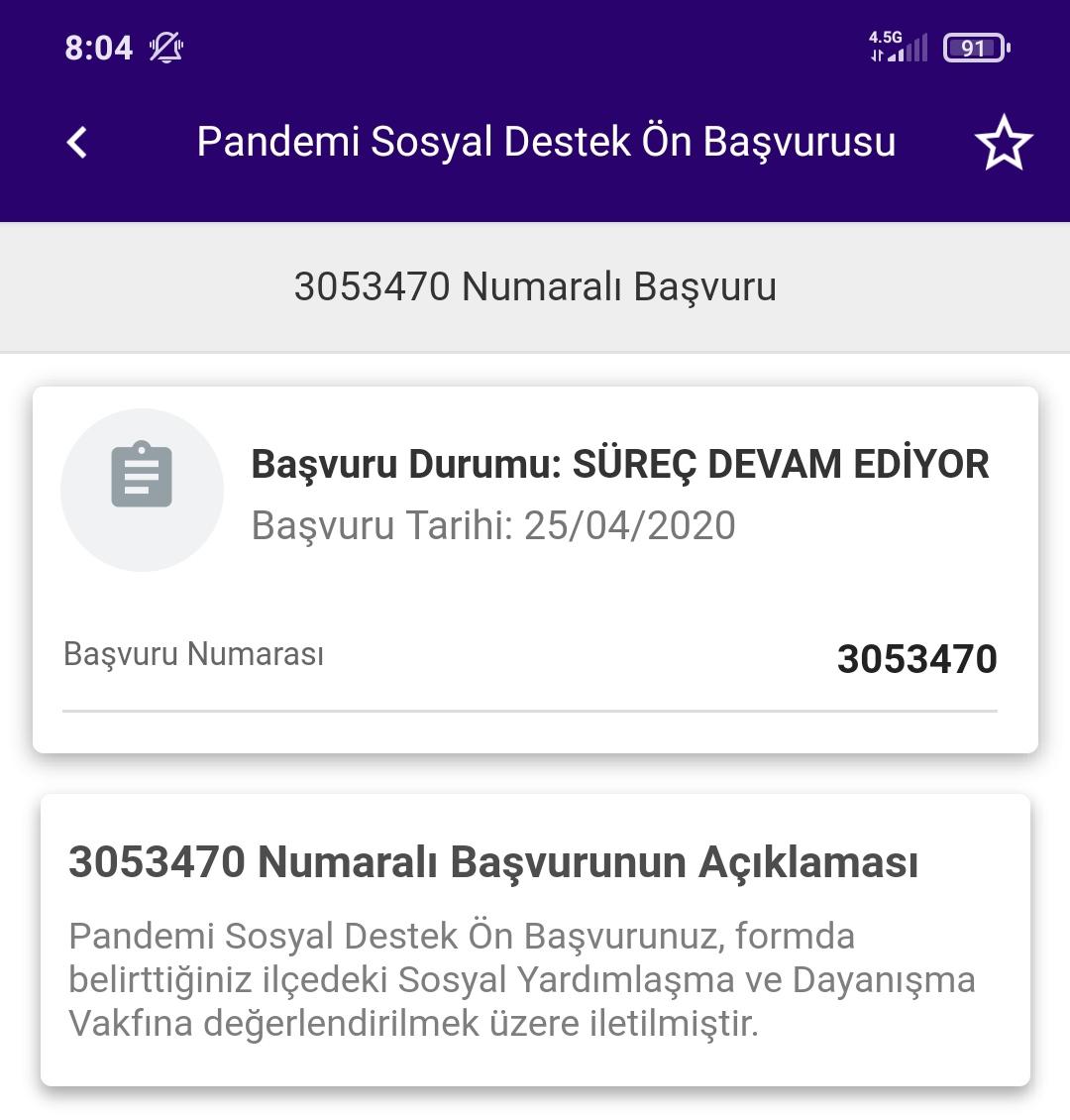Tap the battery indicator showing 91

point(976,48)
